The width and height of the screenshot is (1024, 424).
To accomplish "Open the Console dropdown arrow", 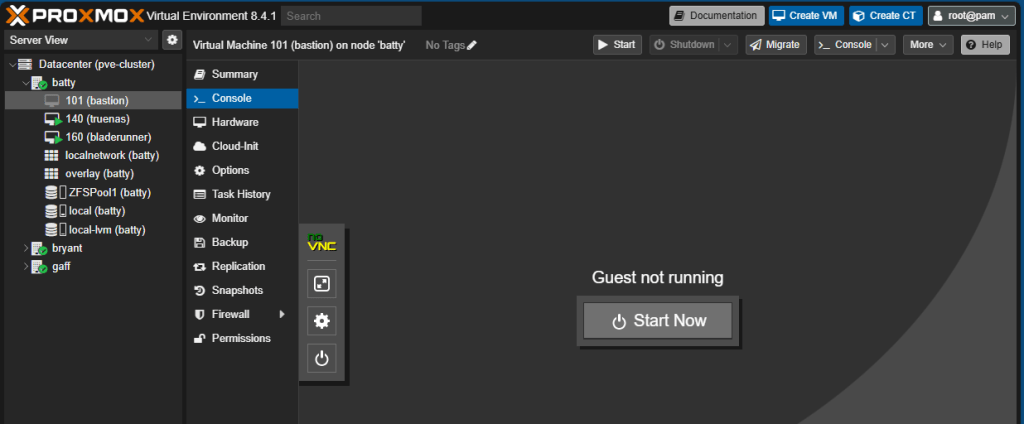I will click(x=886, y=45).
